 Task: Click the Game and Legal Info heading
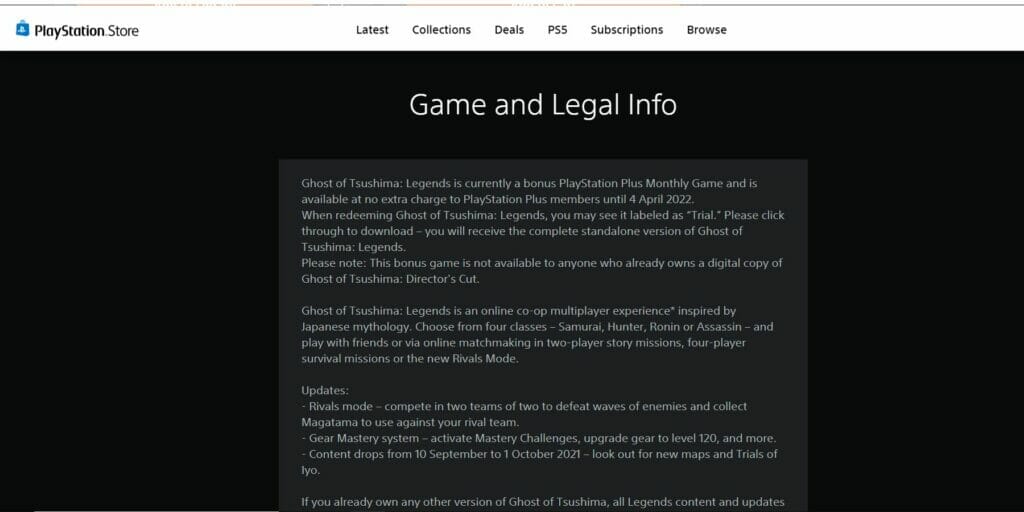pos(543,104)
